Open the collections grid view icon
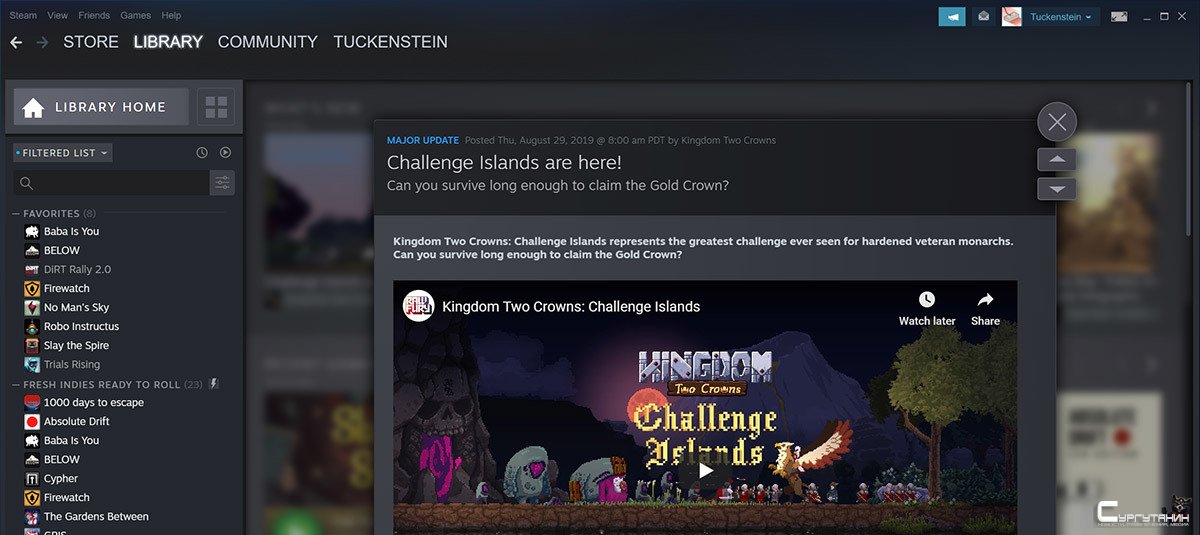1200x535 pixels. point(216,107)
